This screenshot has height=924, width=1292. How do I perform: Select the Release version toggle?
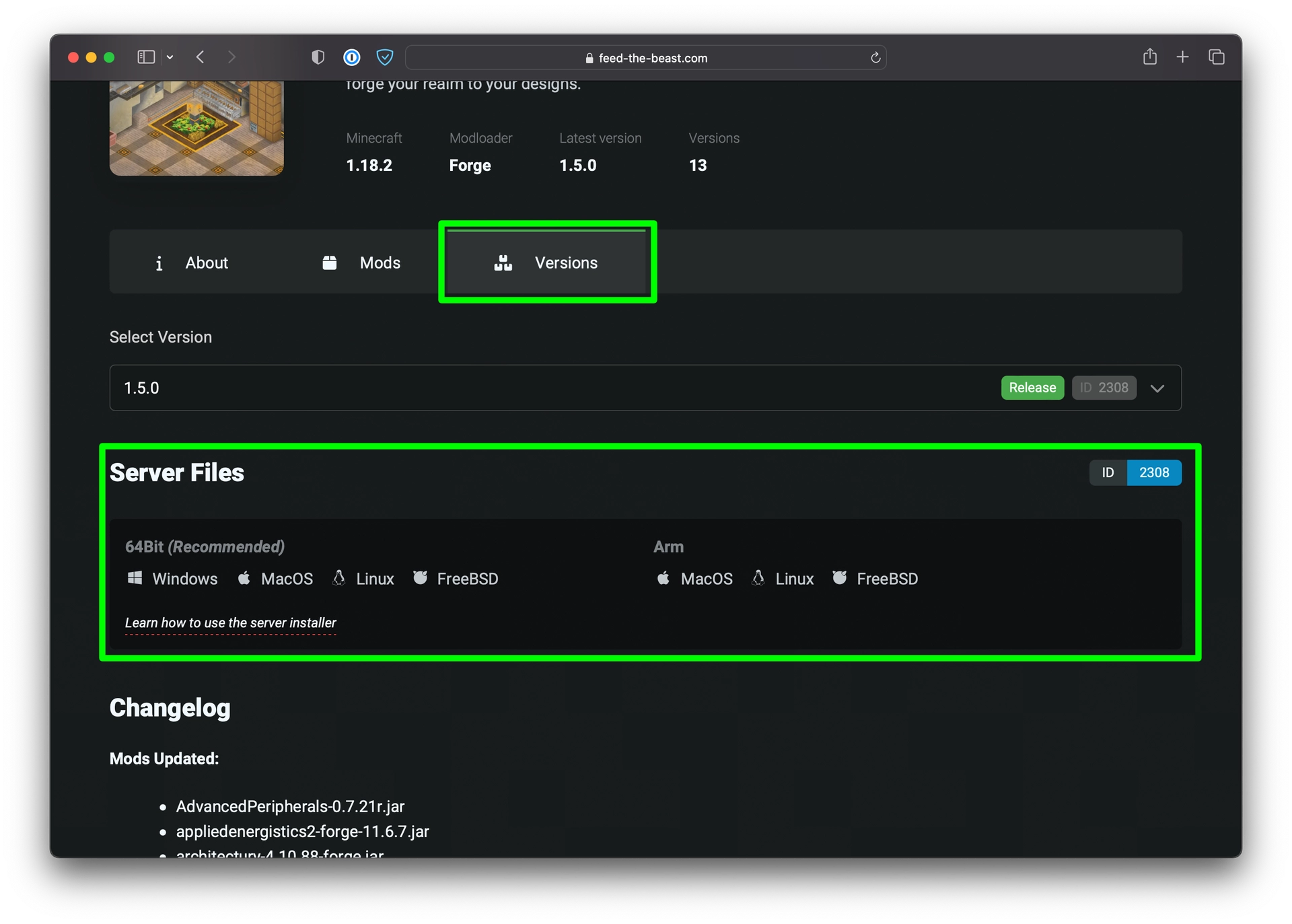tap(1032, 387)
